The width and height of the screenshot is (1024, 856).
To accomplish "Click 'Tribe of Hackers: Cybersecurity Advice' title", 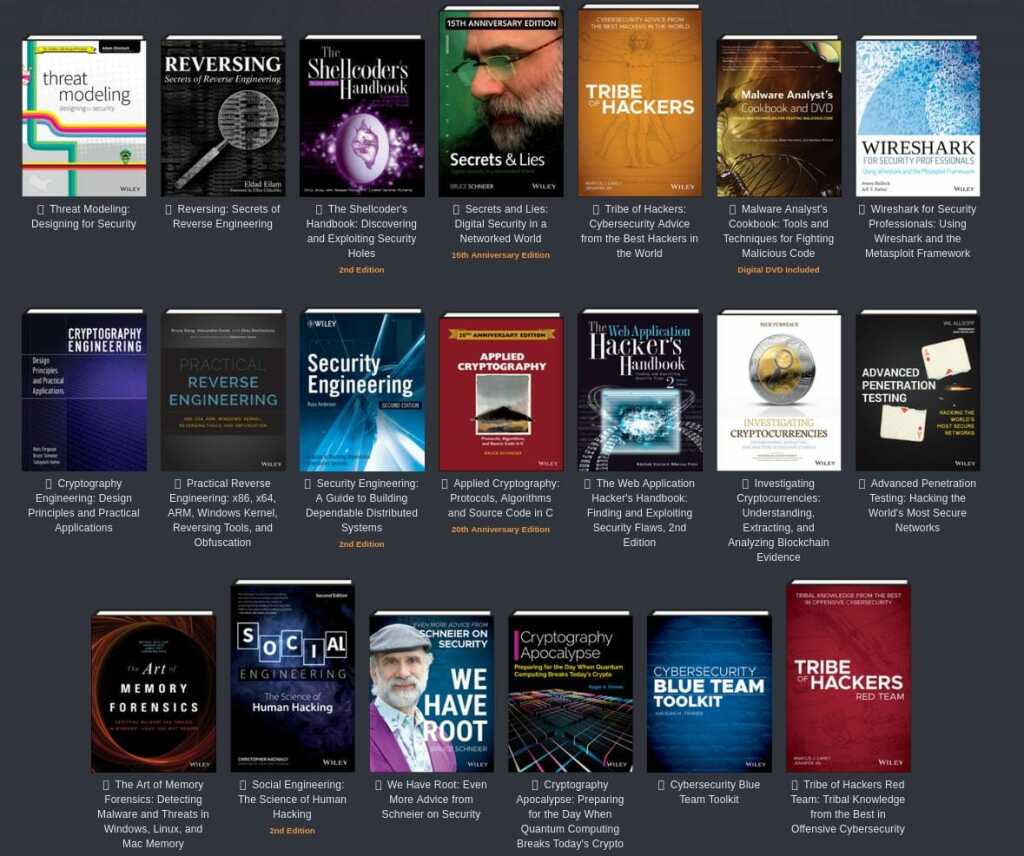I will [x=640, y=231].
